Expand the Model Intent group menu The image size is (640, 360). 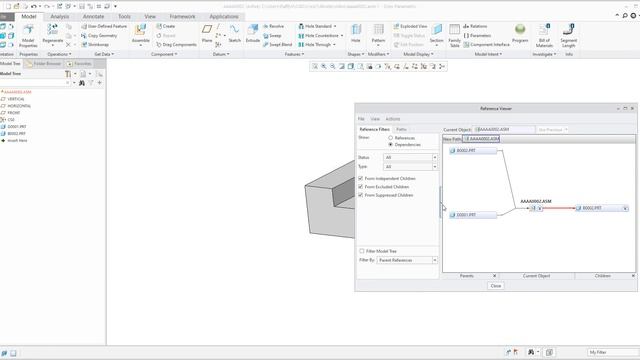tap(488, 54)
